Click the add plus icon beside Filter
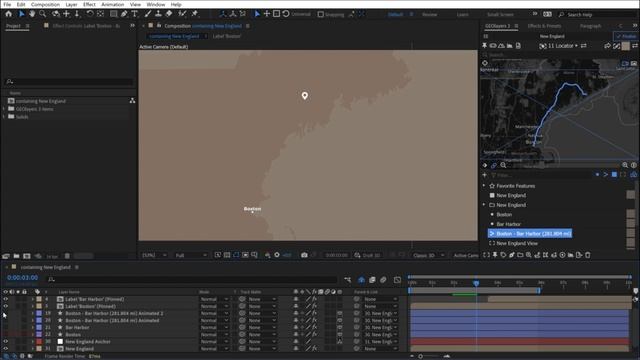Viewport: 640px width, 360px height. [x=484, y=175]
